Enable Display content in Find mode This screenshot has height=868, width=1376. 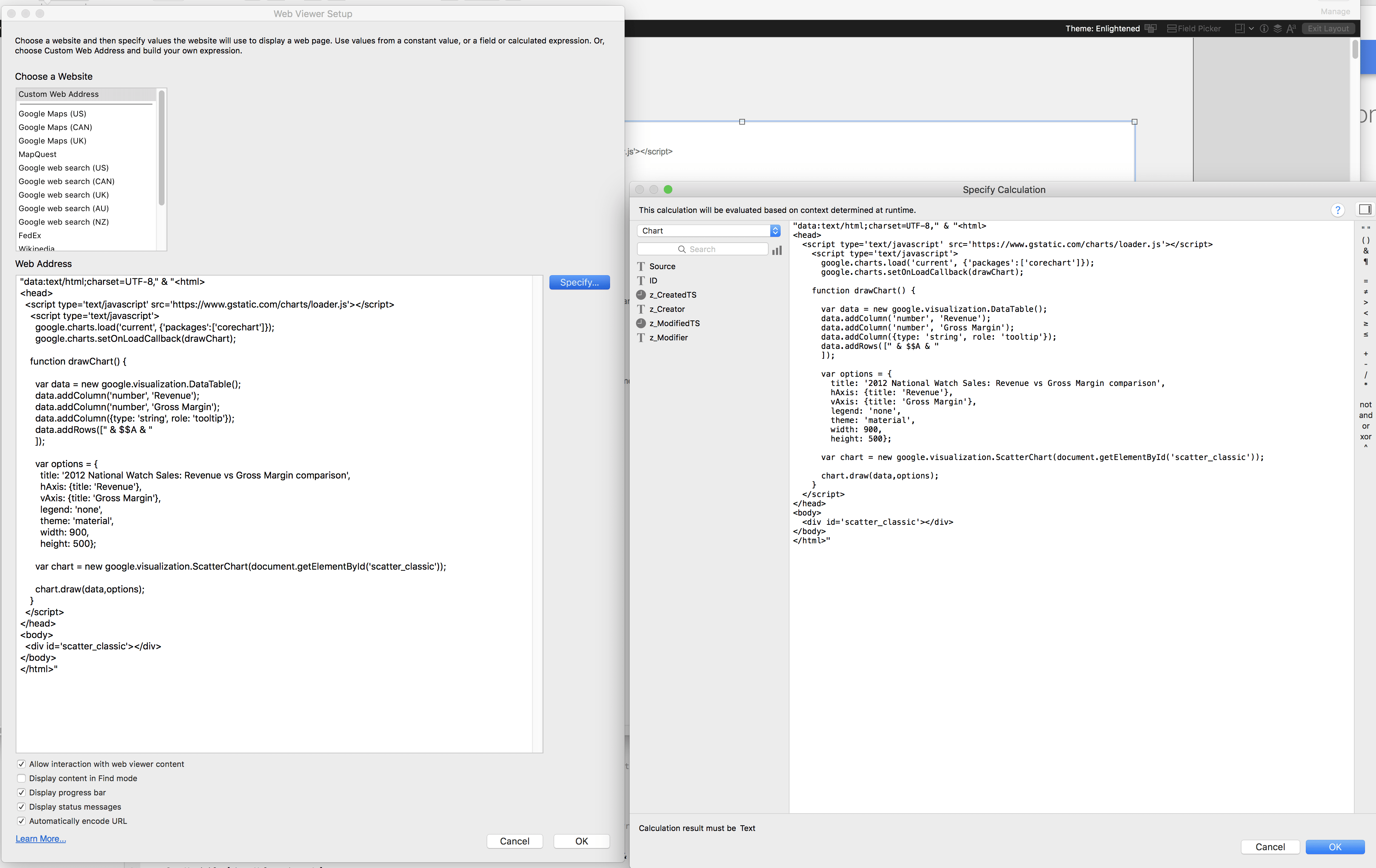pyautogui.click(x=21, y=778)
